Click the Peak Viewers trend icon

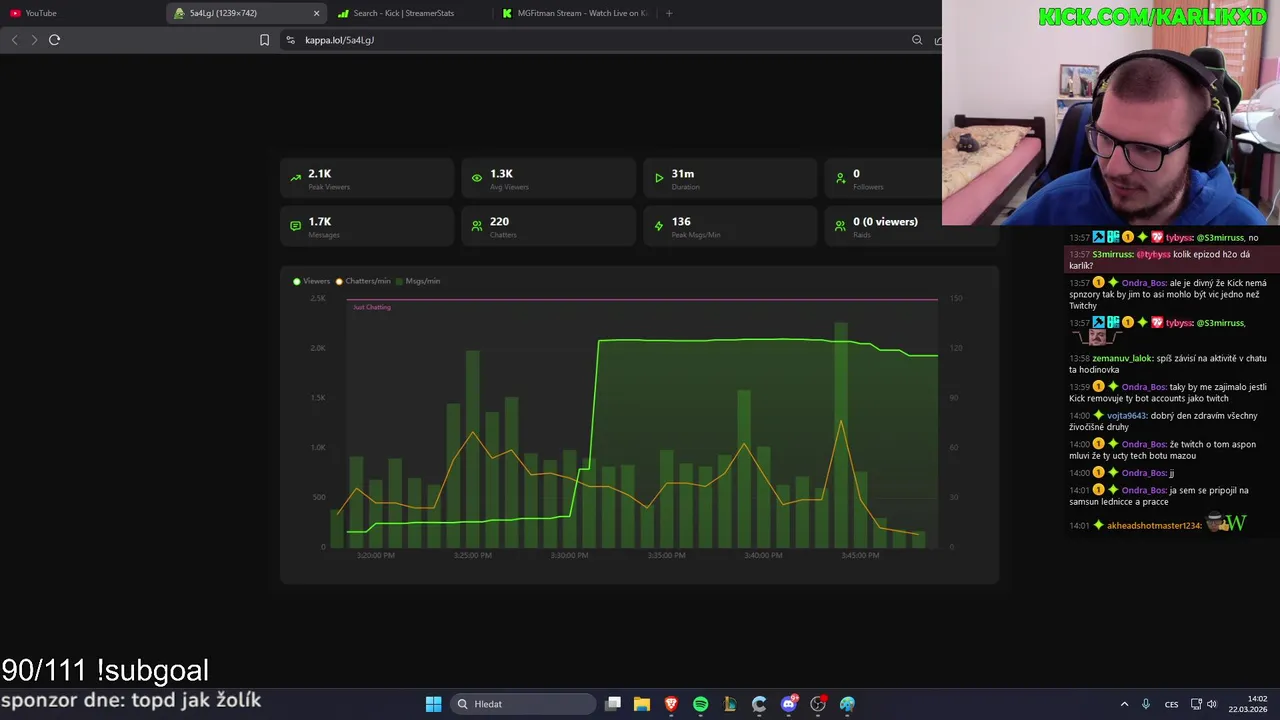(x=295, y=178)
